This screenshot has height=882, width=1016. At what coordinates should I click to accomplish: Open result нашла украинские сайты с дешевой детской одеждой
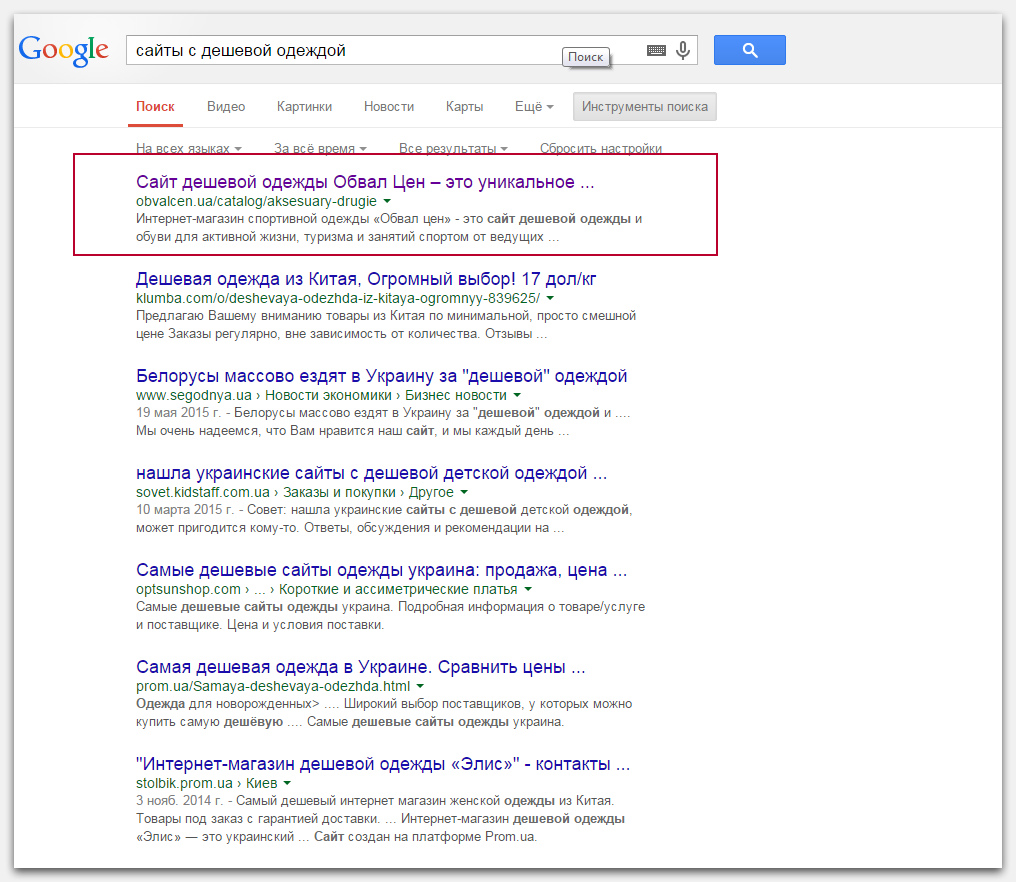(371, 473)
